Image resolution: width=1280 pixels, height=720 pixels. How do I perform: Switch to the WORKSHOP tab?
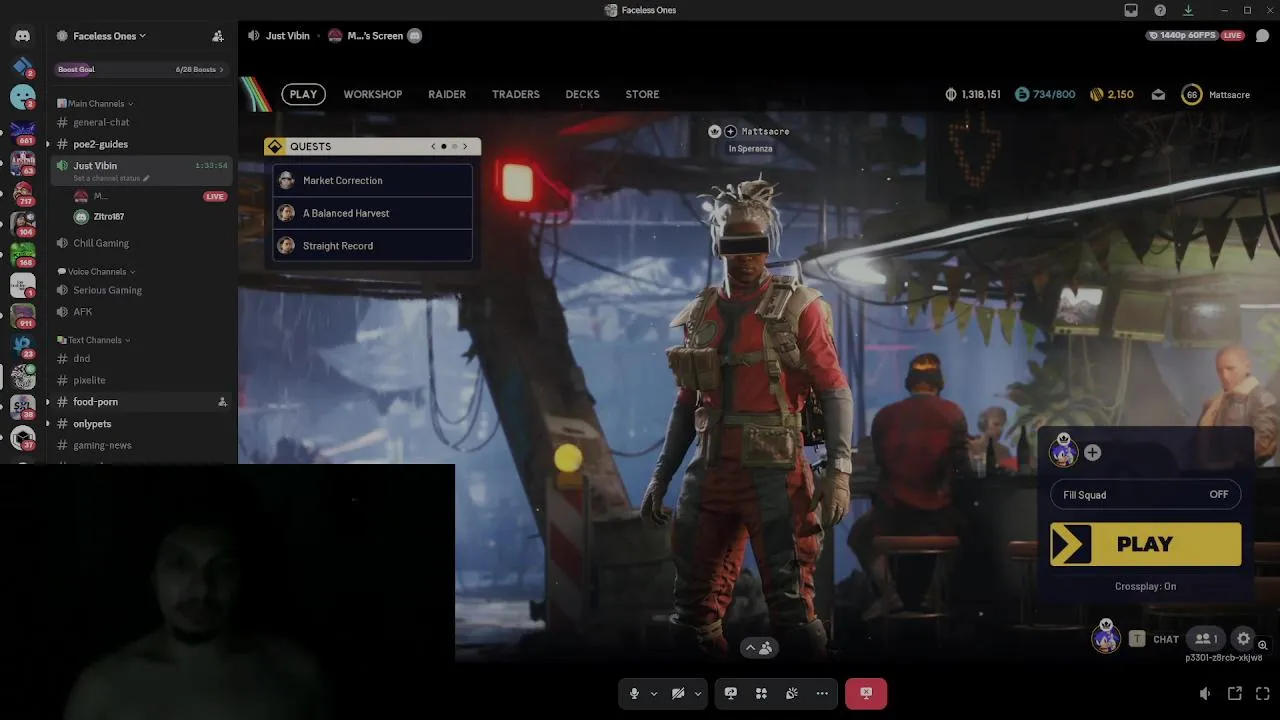tap(373, 94)
